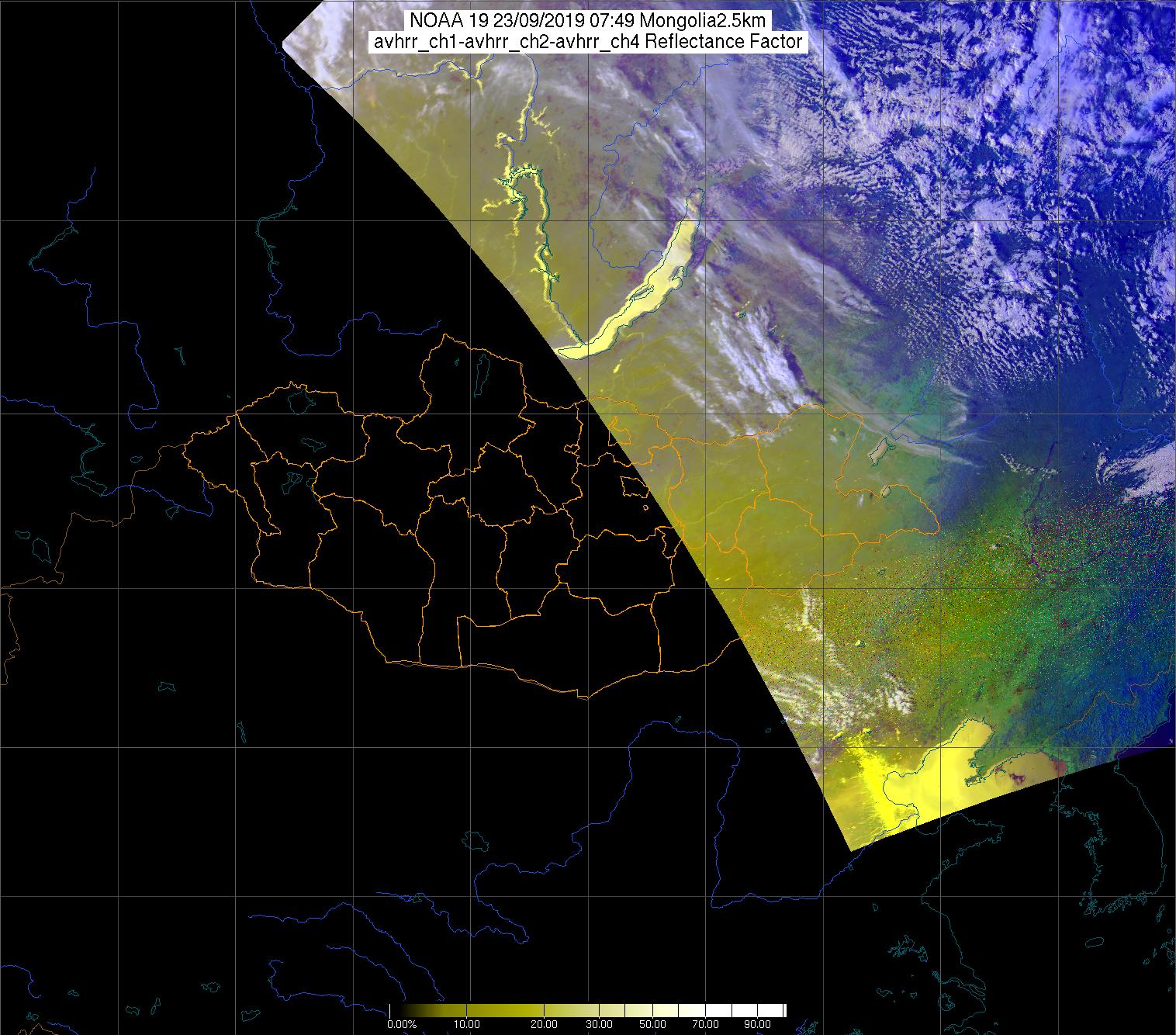
Task: Click the '20.00' label on the color scale
Action: coord(544,1024)
